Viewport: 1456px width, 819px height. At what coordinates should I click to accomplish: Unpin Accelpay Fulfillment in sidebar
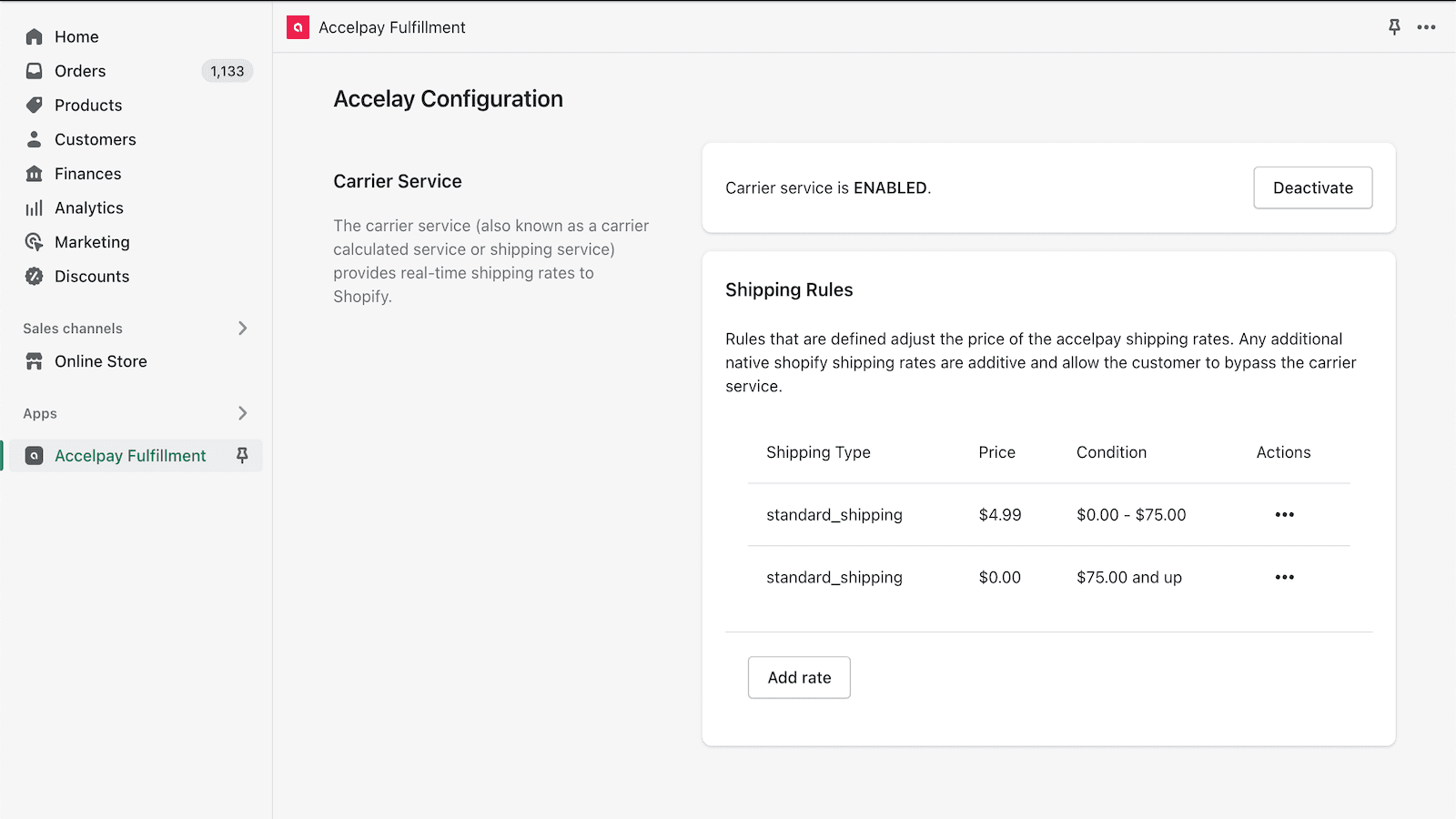(x=242, y=455)
